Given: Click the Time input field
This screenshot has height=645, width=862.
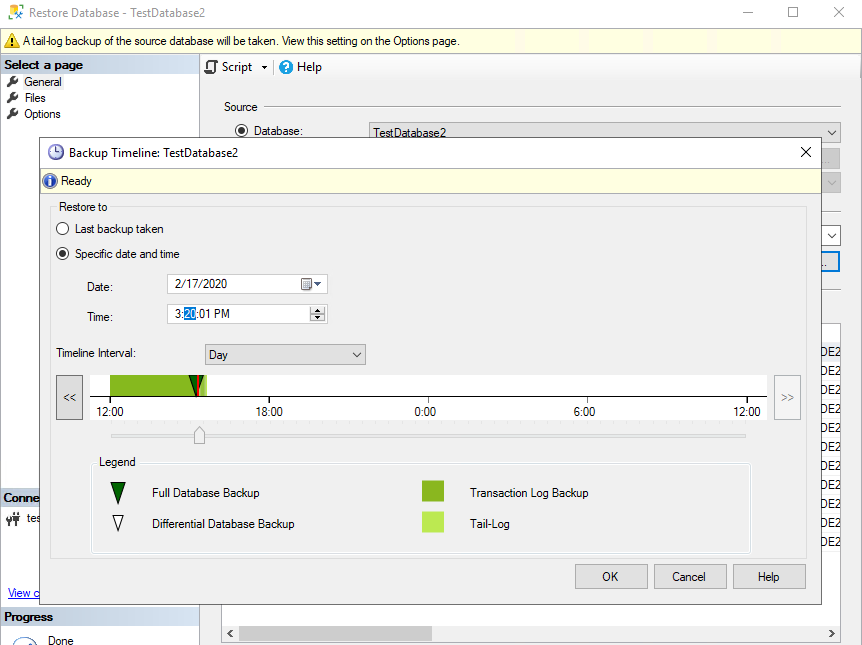Looking at the screenshot, I should pos(240,314).
